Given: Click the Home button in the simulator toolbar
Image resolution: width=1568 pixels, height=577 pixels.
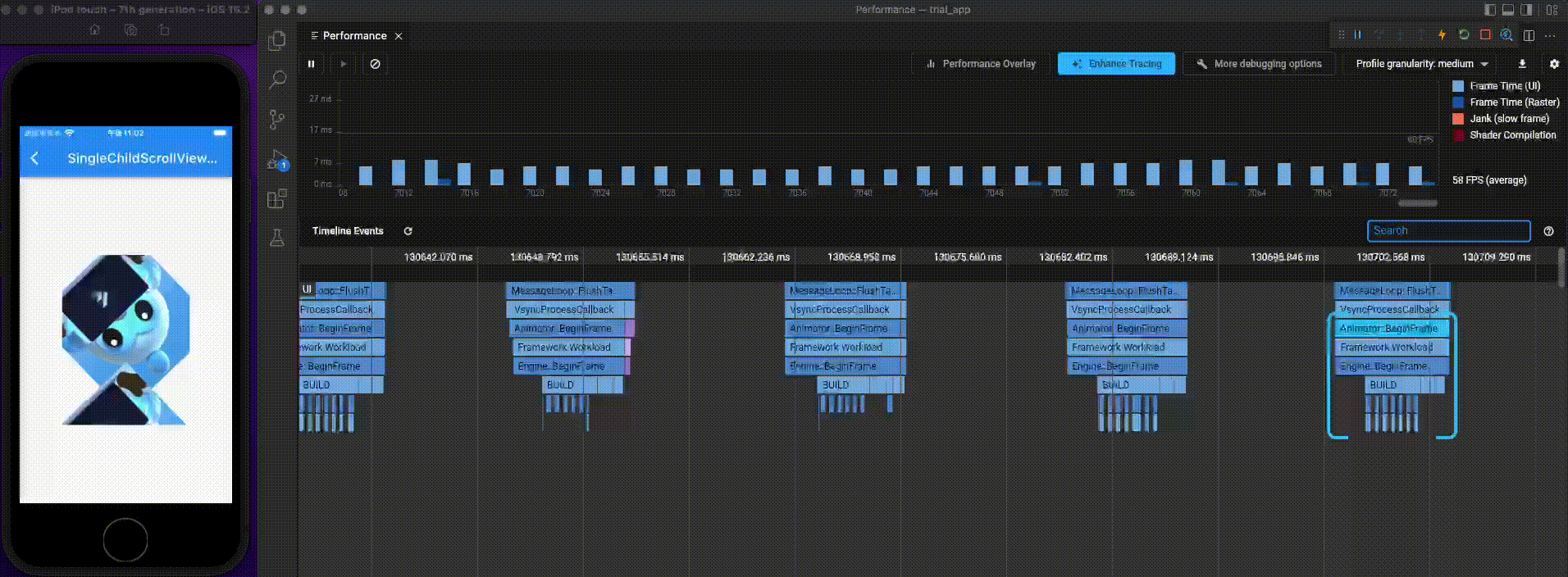Looking at the screenshot, I should pos(95,30).
